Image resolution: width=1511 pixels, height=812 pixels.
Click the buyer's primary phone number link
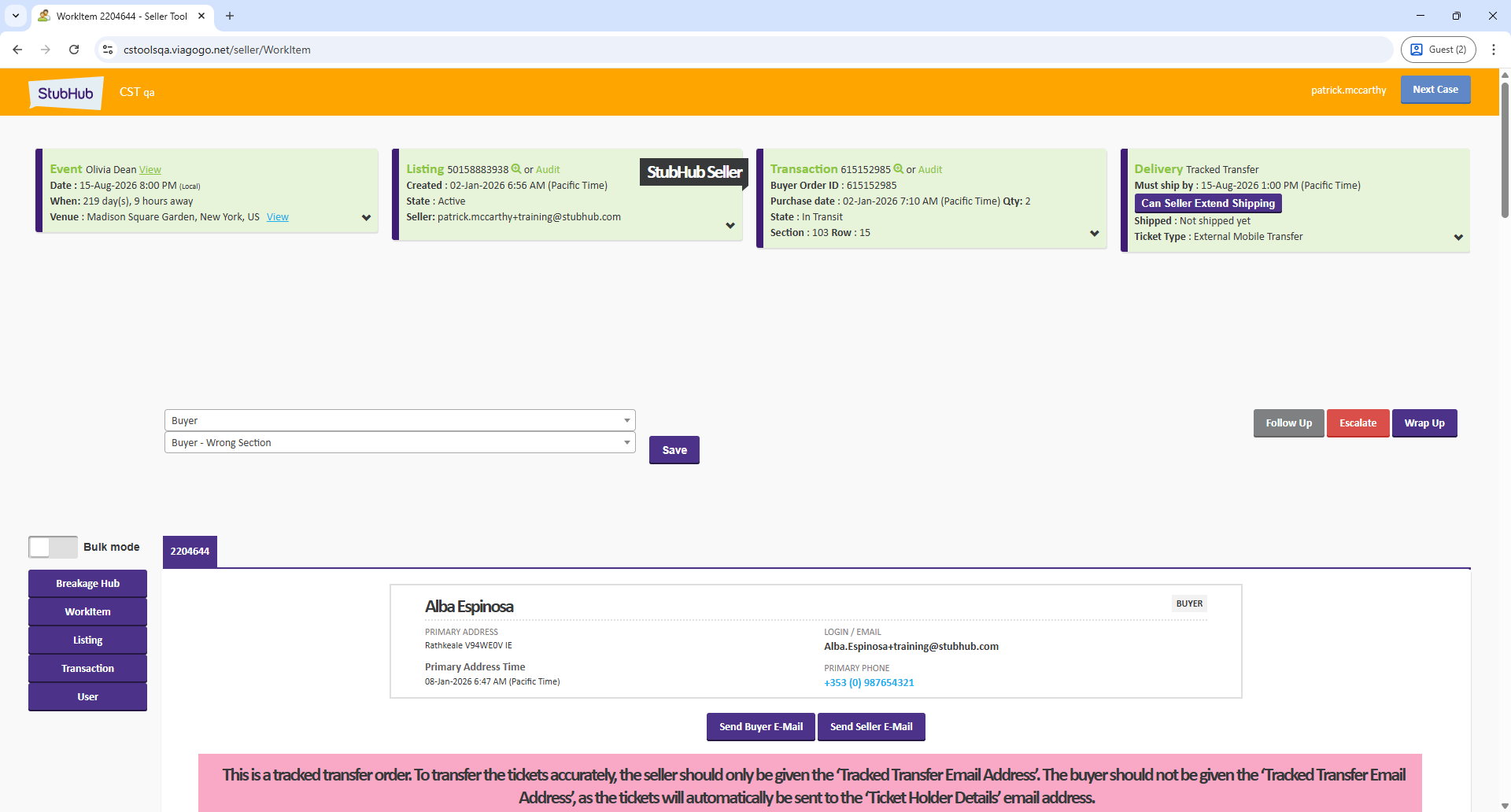(869, 683)
